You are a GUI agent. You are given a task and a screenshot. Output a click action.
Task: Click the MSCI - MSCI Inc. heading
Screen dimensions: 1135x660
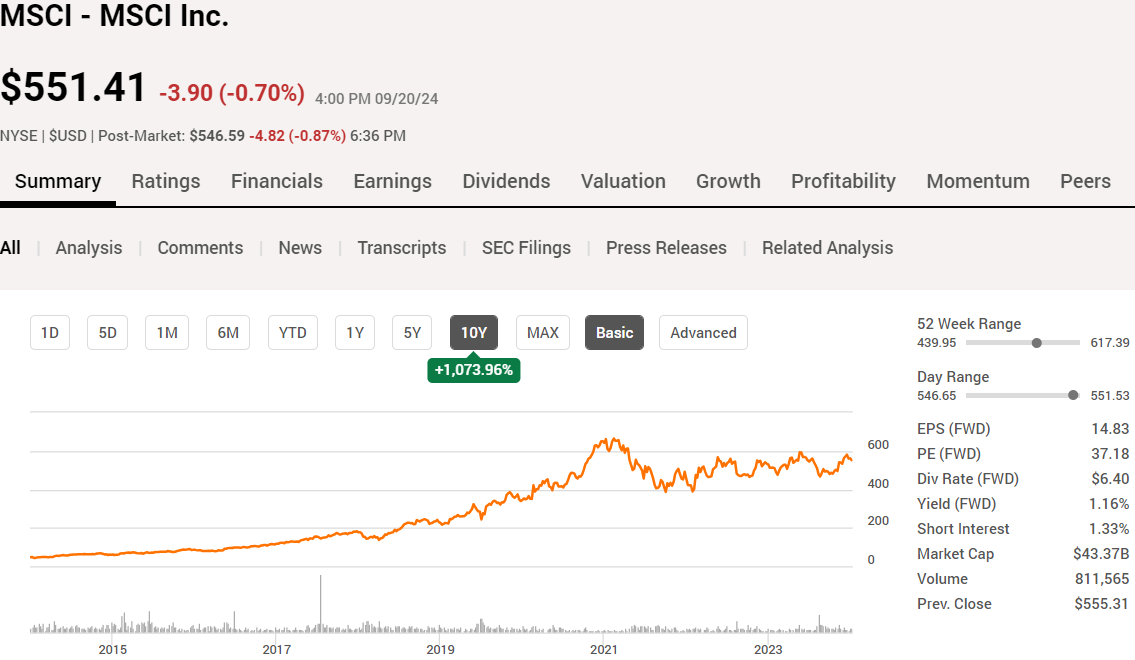(114, 16)
